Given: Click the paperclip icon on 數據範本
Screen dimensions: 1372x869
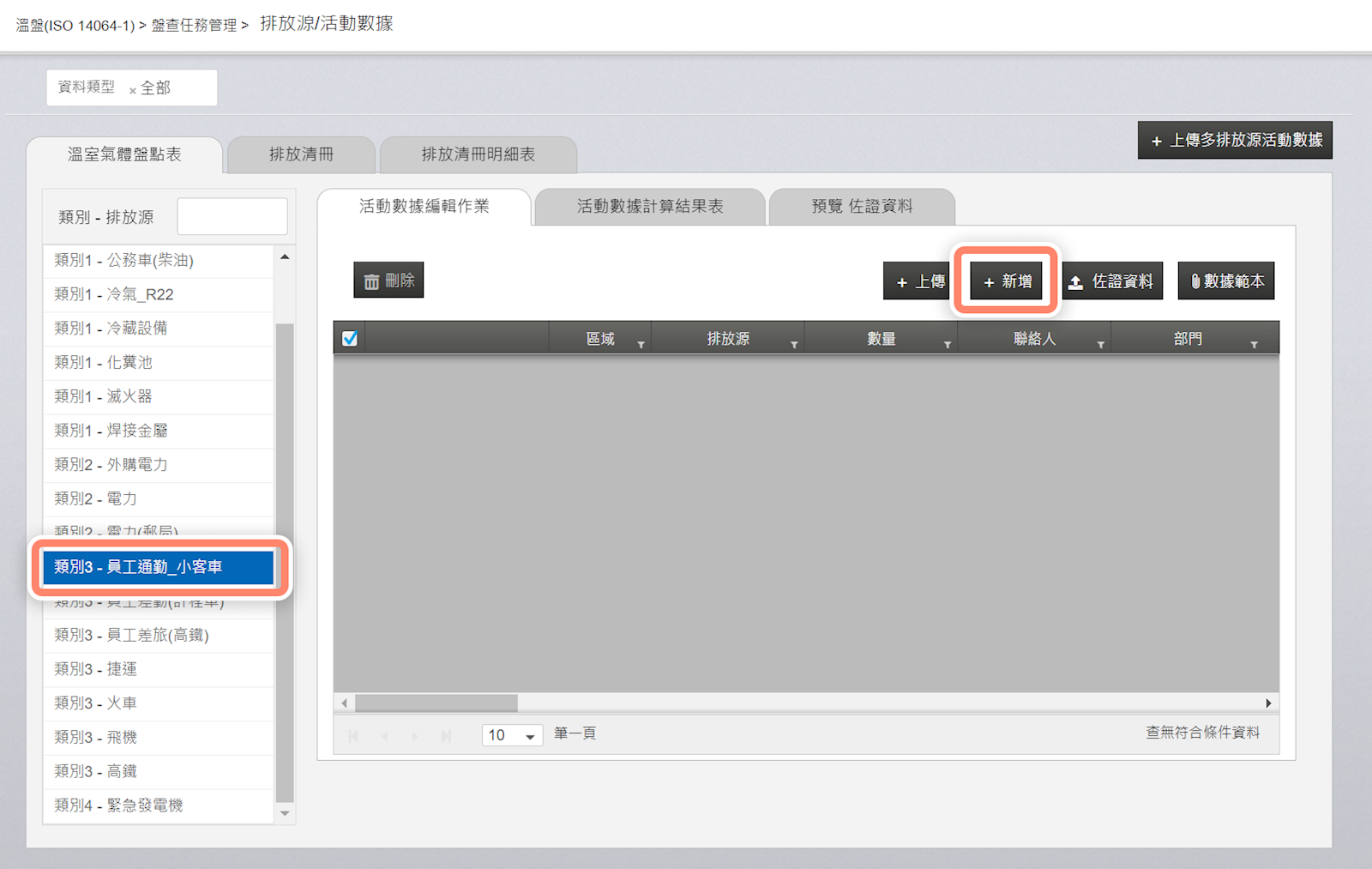Looking at the screenshot, I should tap(1195, 281).
